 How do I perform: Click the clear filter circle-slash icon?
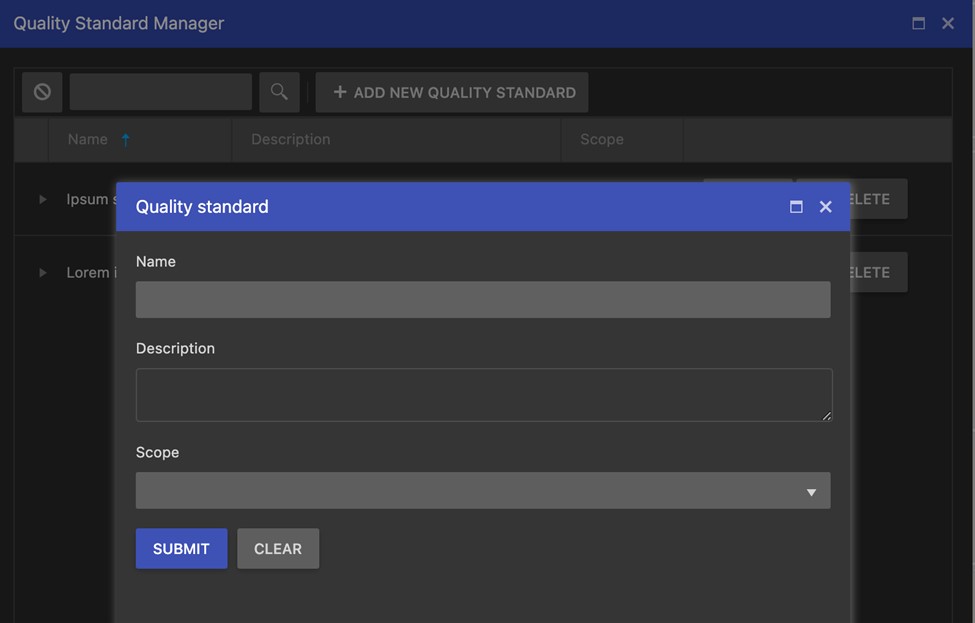tap(42, 92)
